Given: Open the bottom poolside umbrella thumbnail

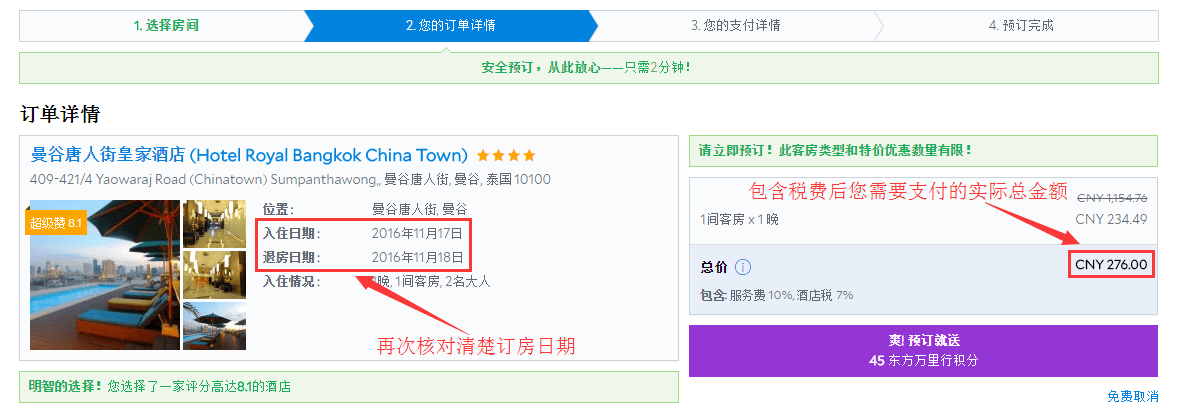Looking at the screenshot, I should click(x=214, y=325).
